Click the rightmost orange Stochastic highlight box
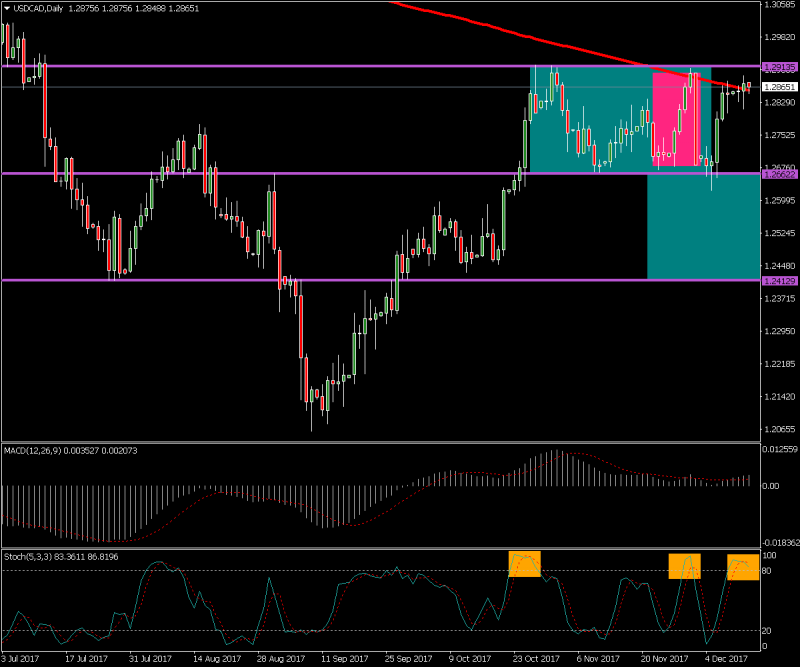This screenshot has height=667, width=800. [x=743, y=566]
